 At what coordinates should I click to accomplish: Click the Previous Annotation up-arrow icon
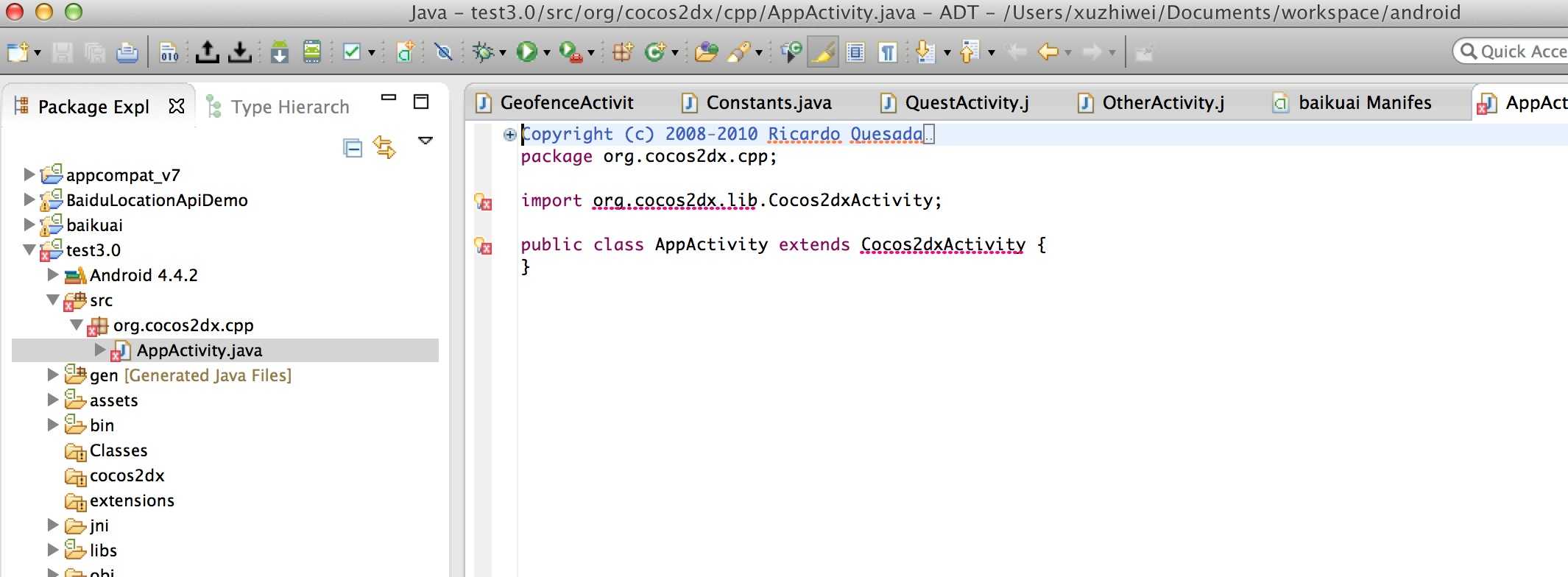point(969,52)
